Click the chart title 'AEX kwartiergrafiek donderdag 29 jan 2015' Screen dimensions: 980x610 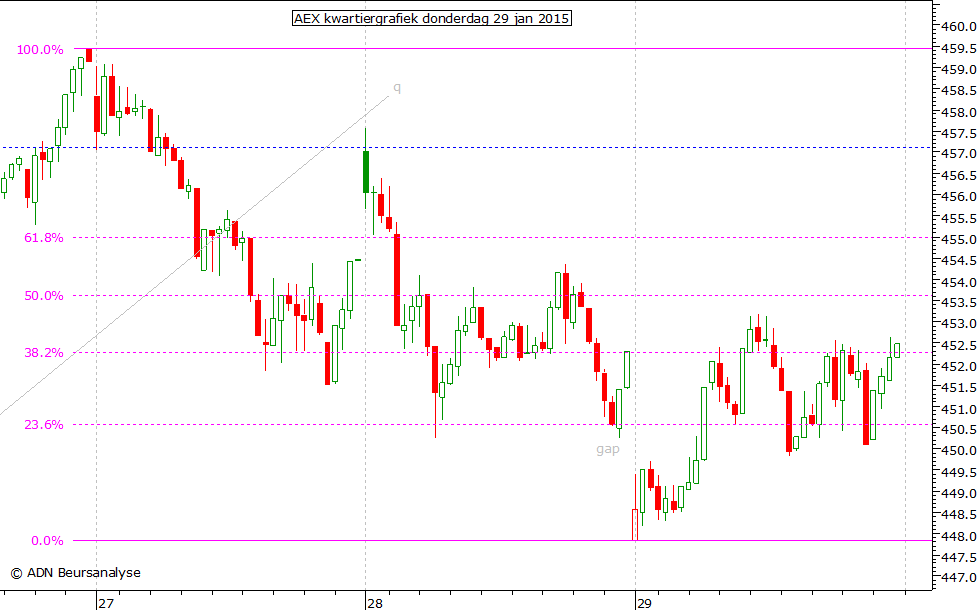click(x=432, y=19)
